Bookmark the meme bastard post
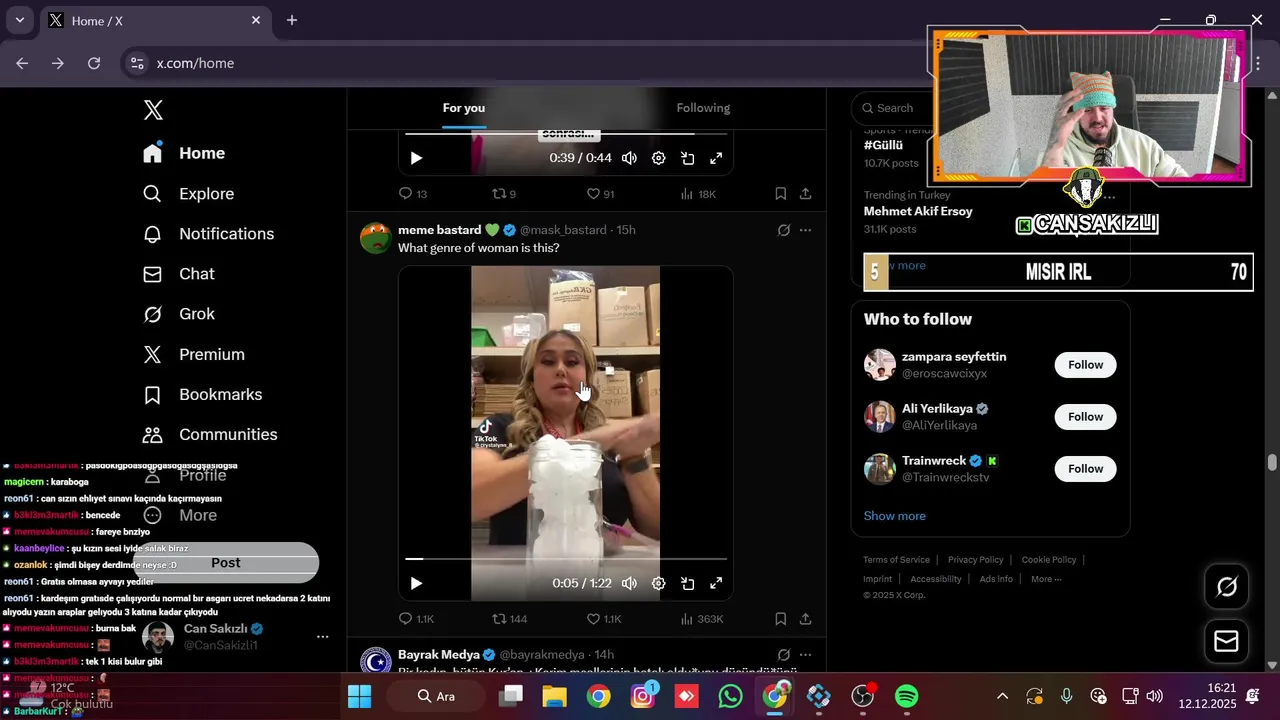 [780, 619]
